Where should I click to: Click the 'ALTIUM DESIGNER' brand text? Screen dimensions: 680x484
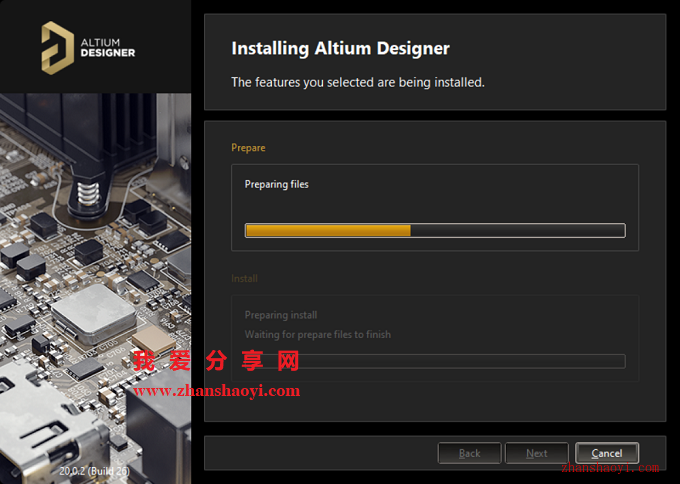point(108,48)
